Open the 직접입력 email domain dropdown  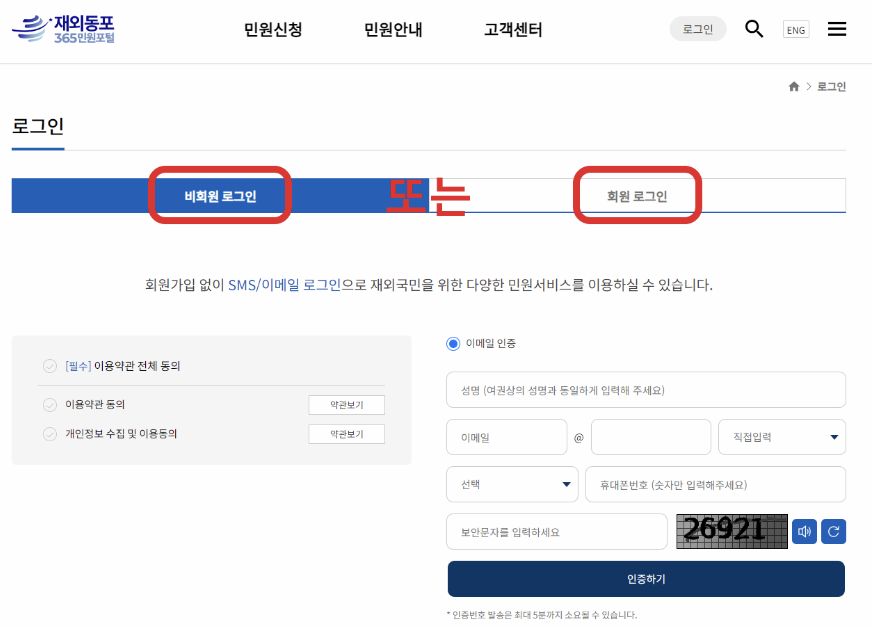781,437
